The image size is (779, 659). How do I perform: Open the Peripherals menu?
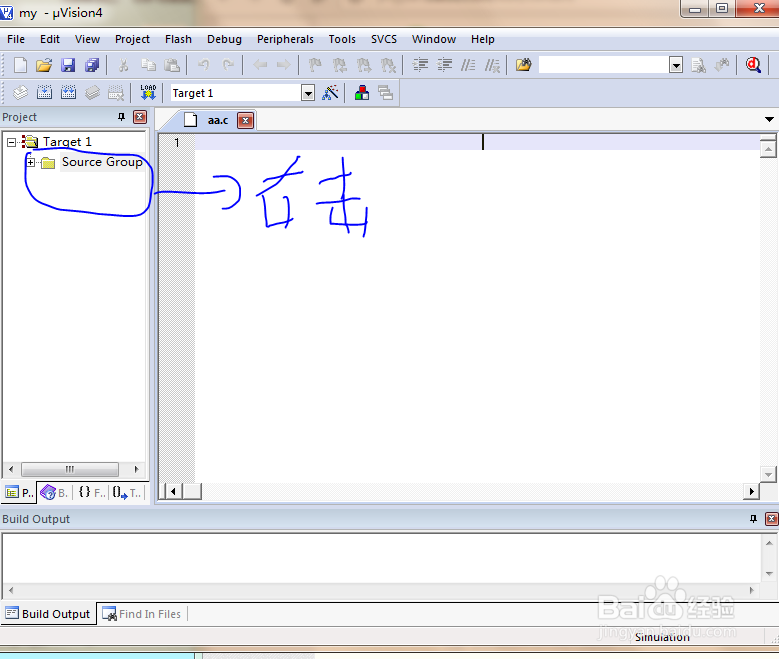click(285, 39)
